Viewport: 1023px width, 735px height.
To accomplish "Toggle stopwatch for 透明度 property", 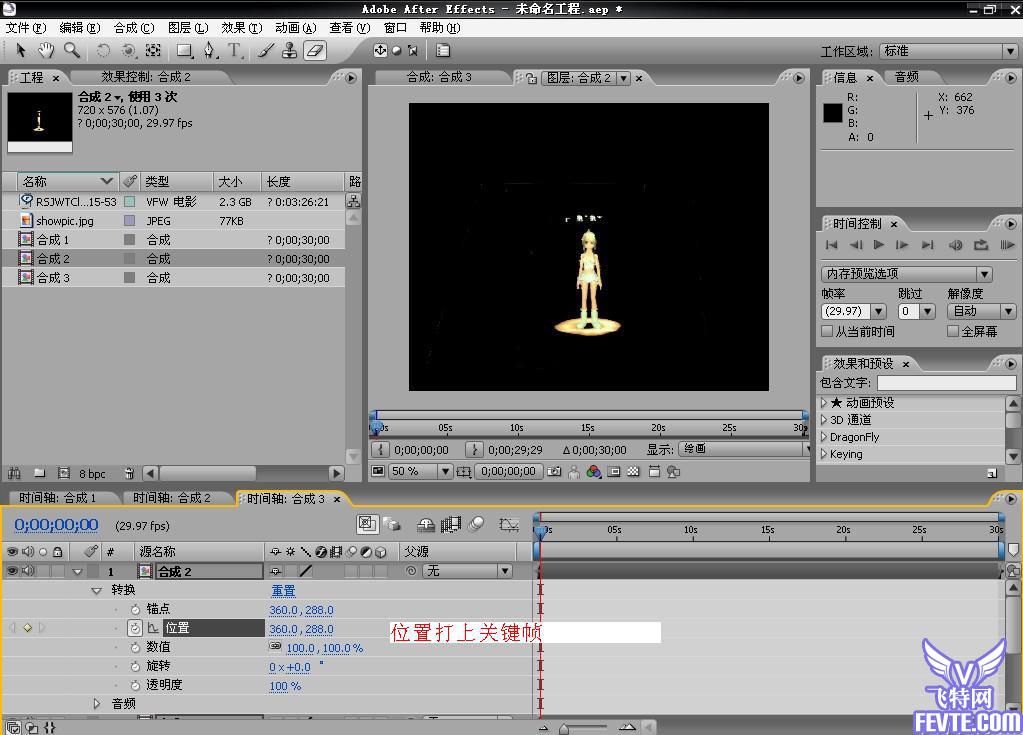I will click(x=135, y=685).
